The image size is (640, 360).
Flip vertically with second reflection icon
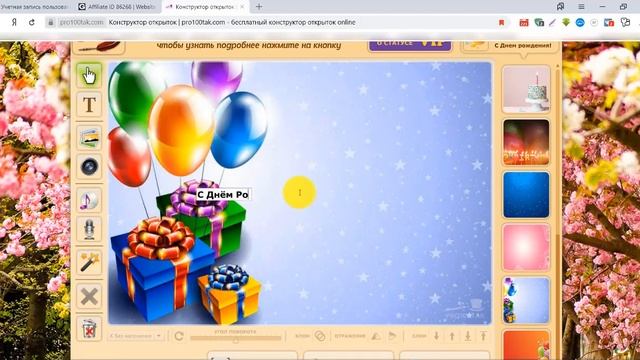(x=392, y=336)
